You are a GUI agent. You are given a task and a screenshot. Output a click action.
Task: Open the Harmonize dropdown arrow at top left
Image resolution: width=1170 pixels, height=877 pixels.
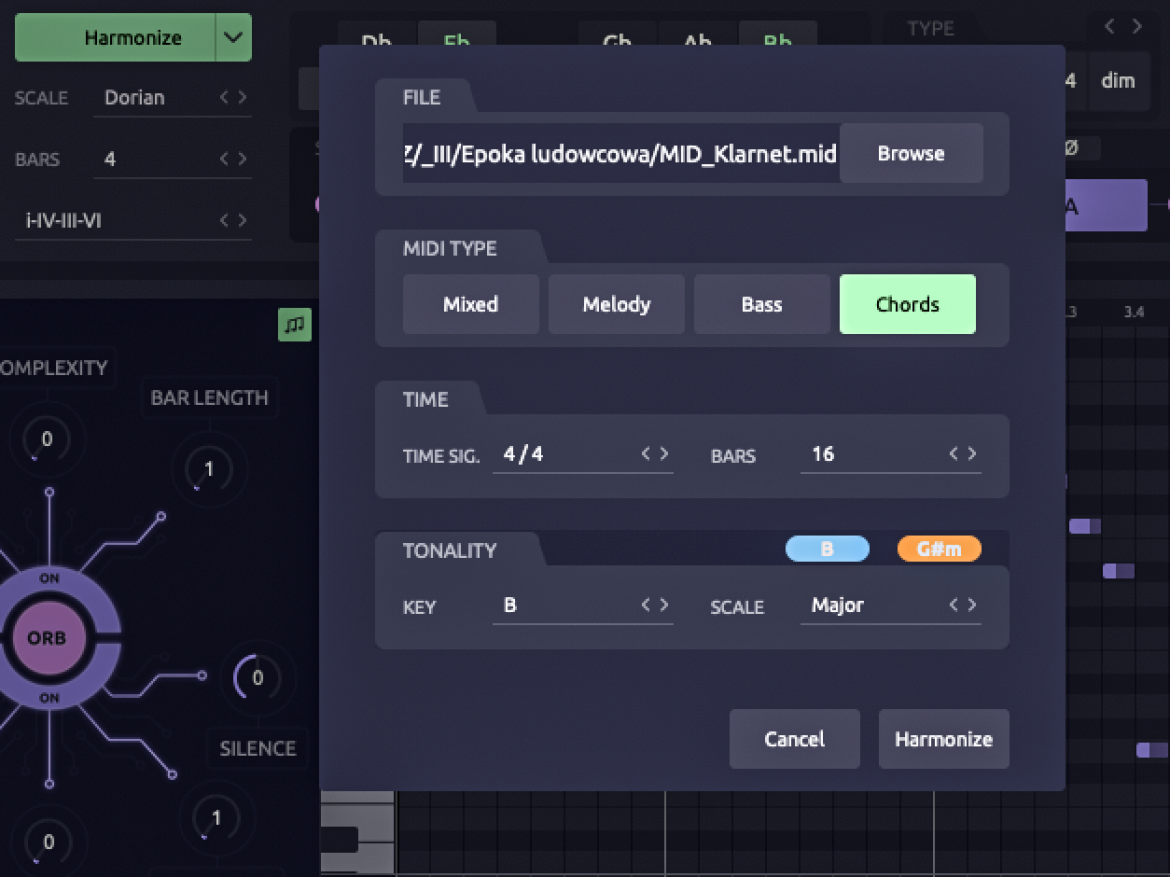pyautogui.click(x=234, y=37)
